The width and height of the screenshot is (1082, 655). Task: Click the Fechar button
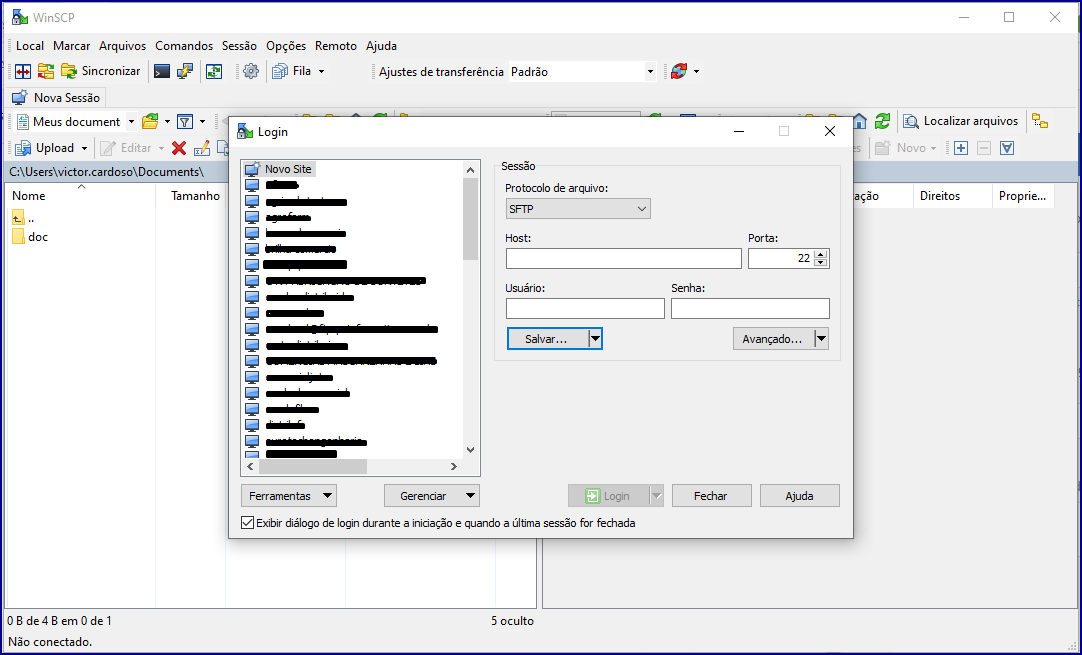coord(711,496)
